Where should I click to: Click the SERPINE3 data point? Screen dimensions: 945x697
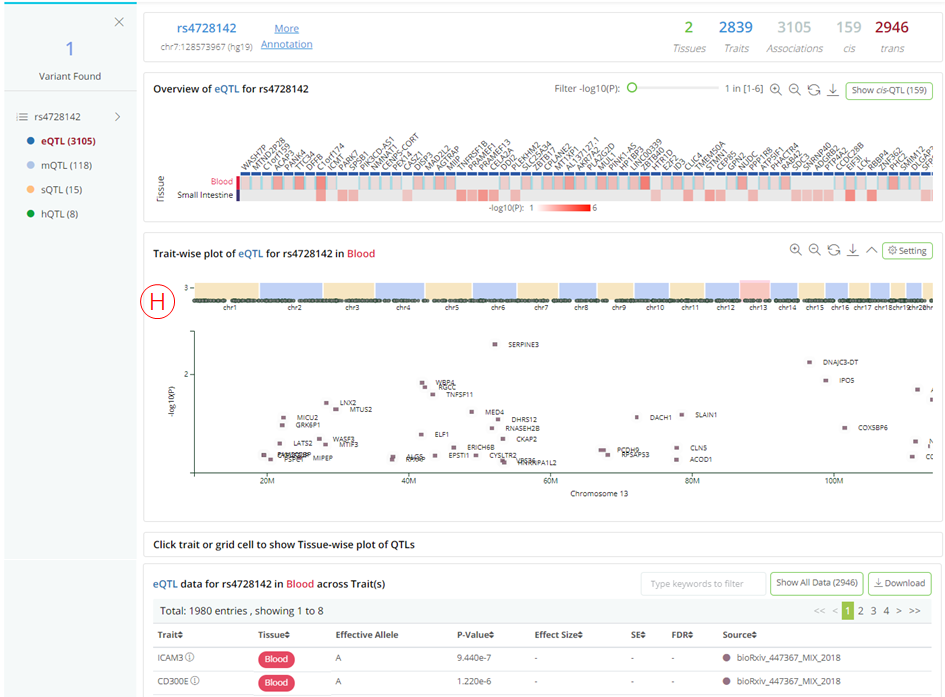495,345
